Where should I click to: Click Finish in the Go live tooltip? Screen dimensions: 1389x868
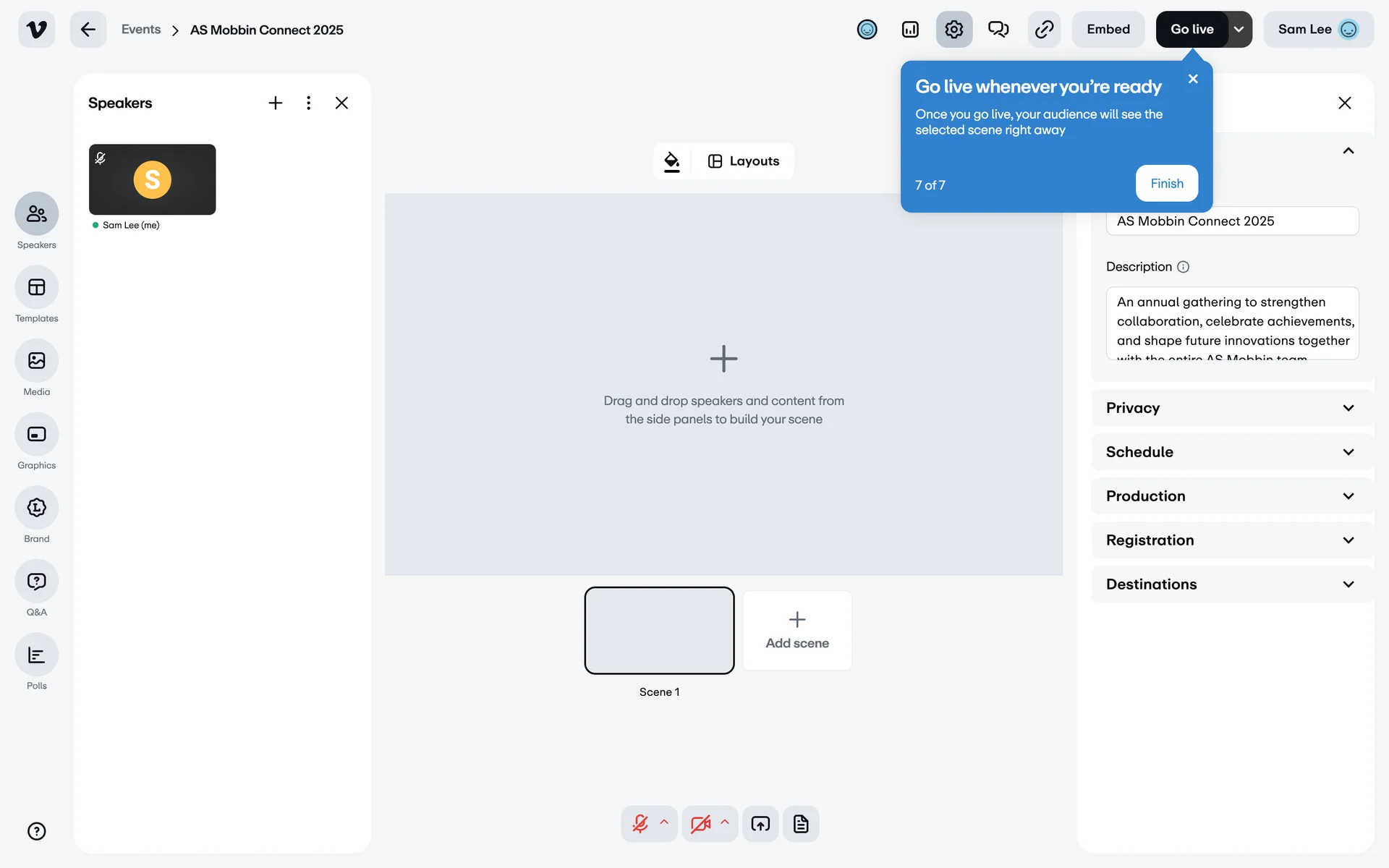[x=1166, y=184]
